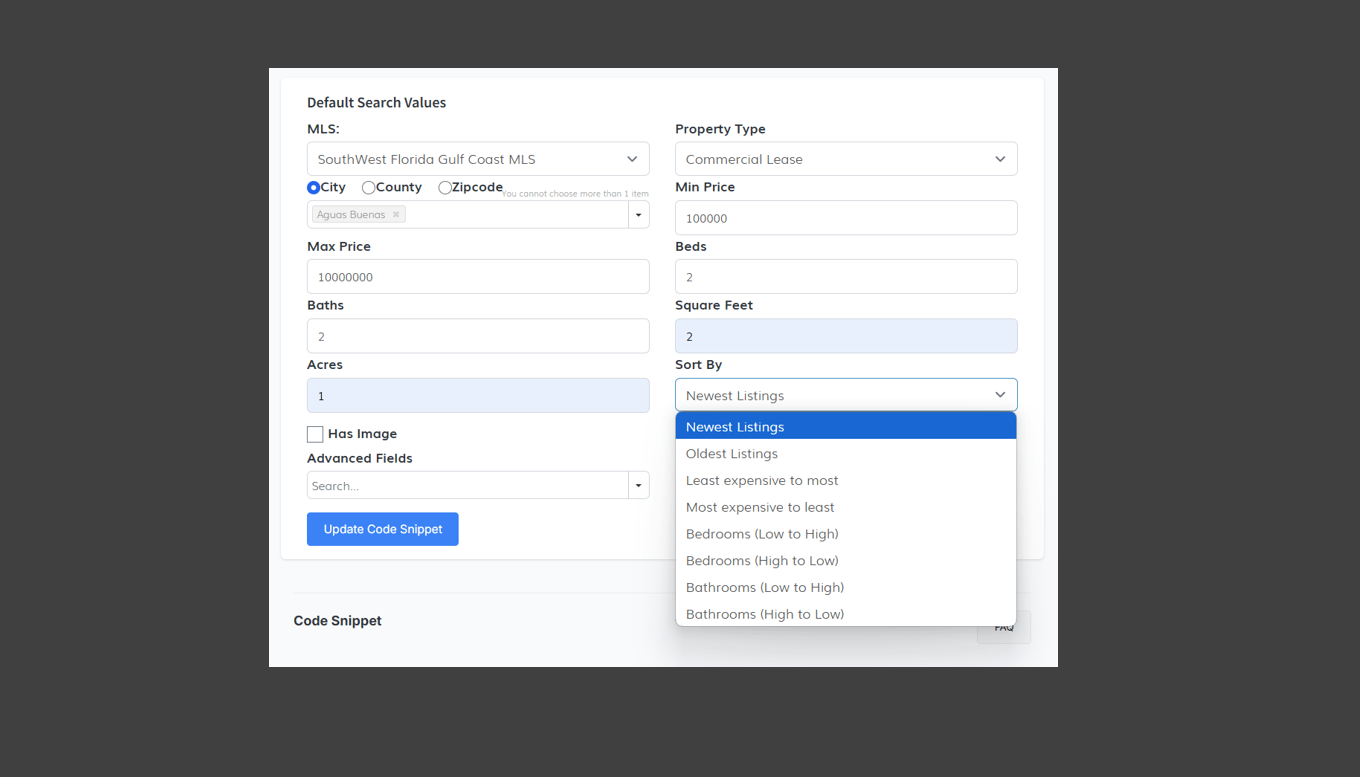Open the Property Type dropdown
The image size is (1360, 777).
click(x=846, y=159)
